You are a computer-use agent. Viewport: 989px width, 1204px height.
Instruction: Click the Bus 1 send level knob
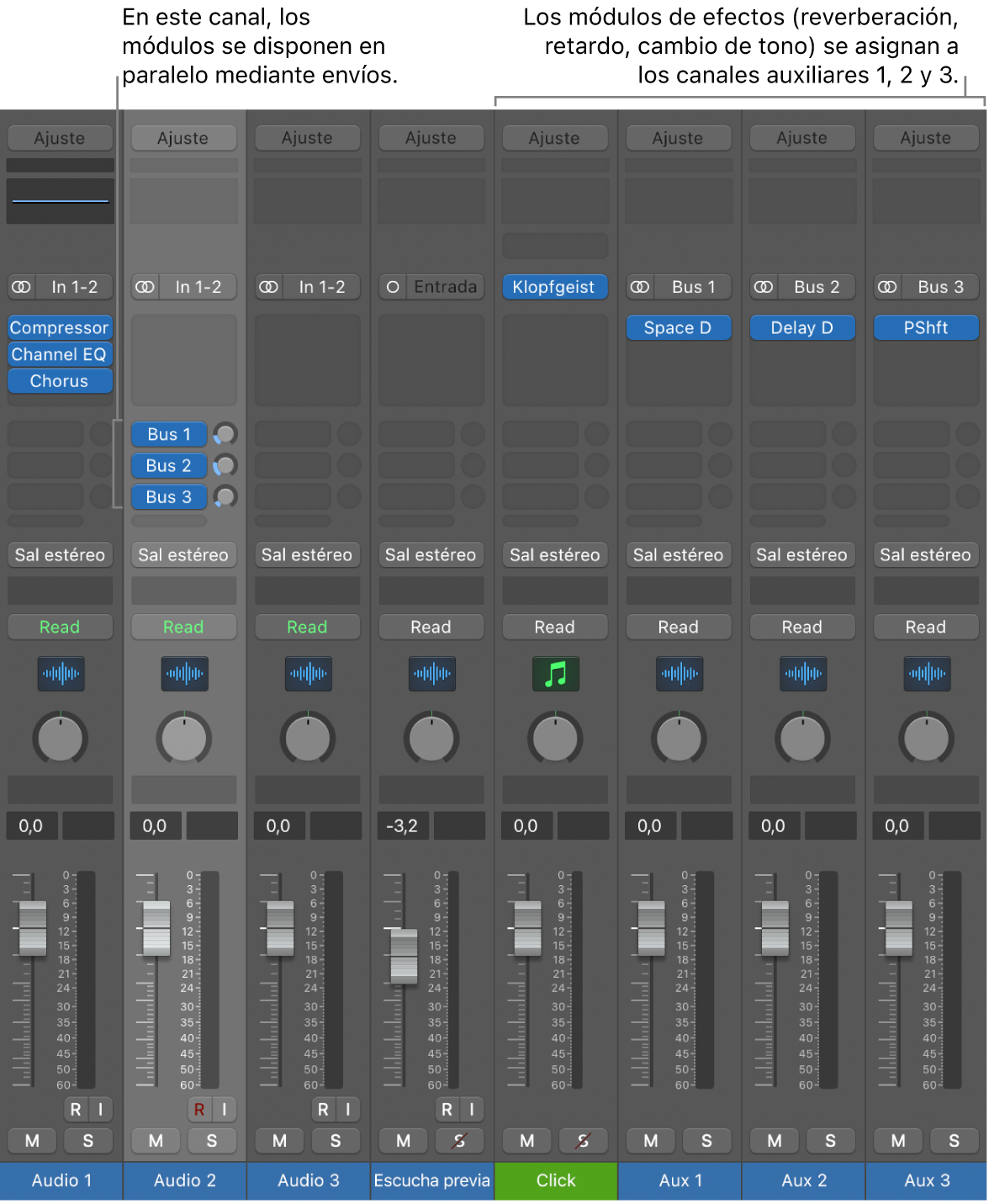[x=225, y=434]
